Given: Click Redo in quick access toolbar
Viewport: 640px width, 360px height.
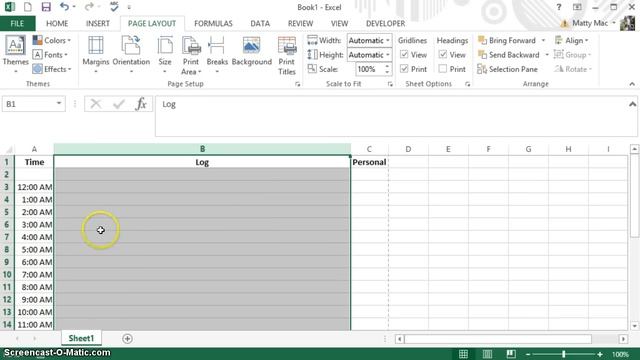Looking at the screenshot, I should (x=89, y=7).
